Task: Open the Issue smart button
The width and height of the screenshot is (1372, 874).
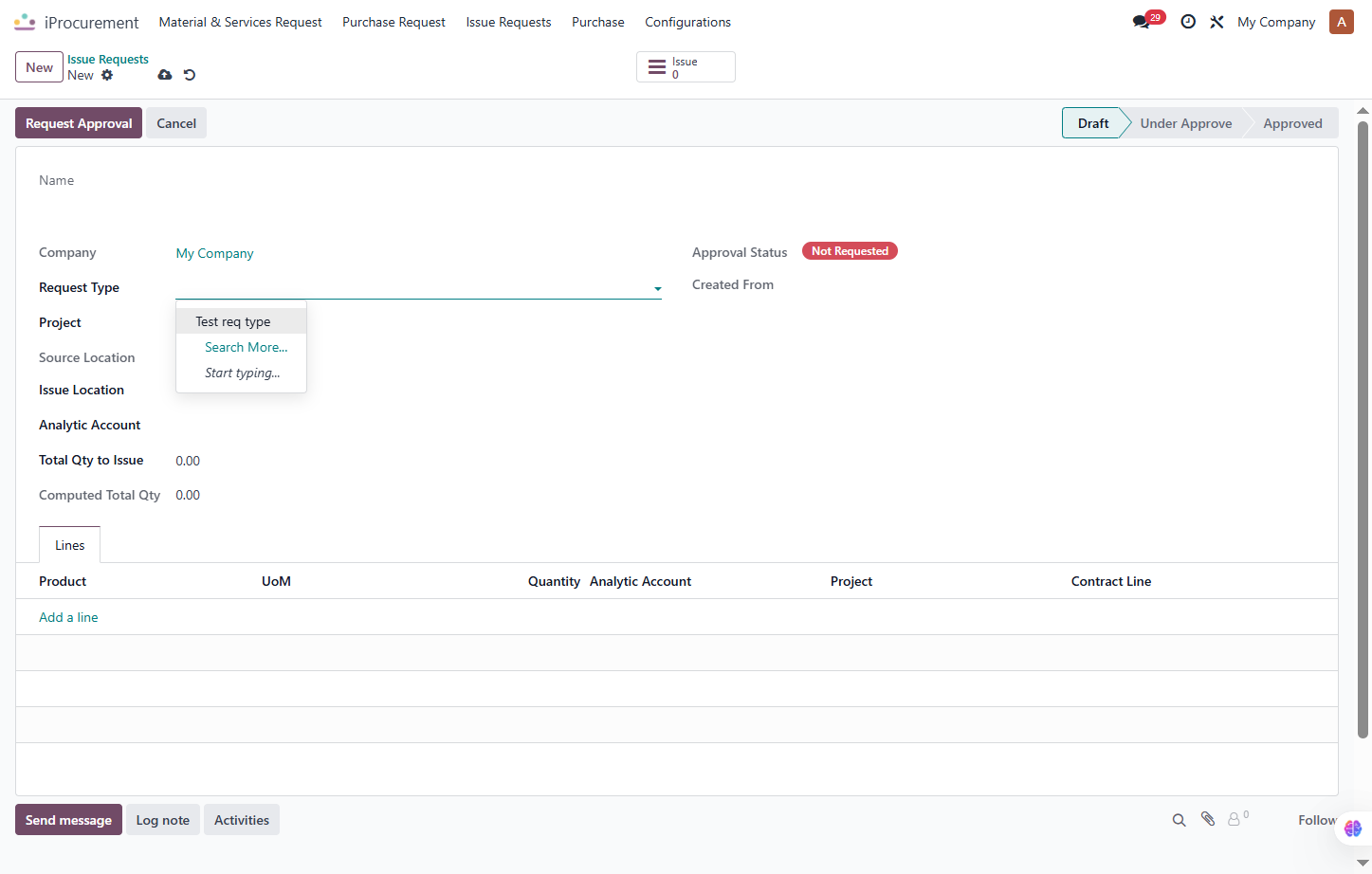Action: point(686,67)
